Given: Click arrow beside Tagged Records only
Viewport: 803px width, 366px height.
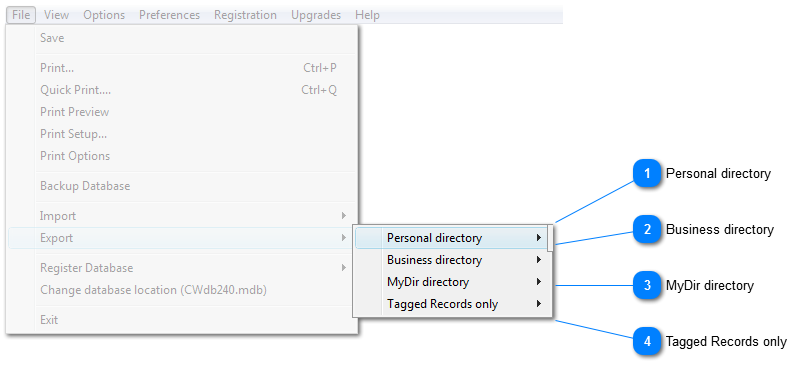Looking at the screenshot, I should coord(539,304).
